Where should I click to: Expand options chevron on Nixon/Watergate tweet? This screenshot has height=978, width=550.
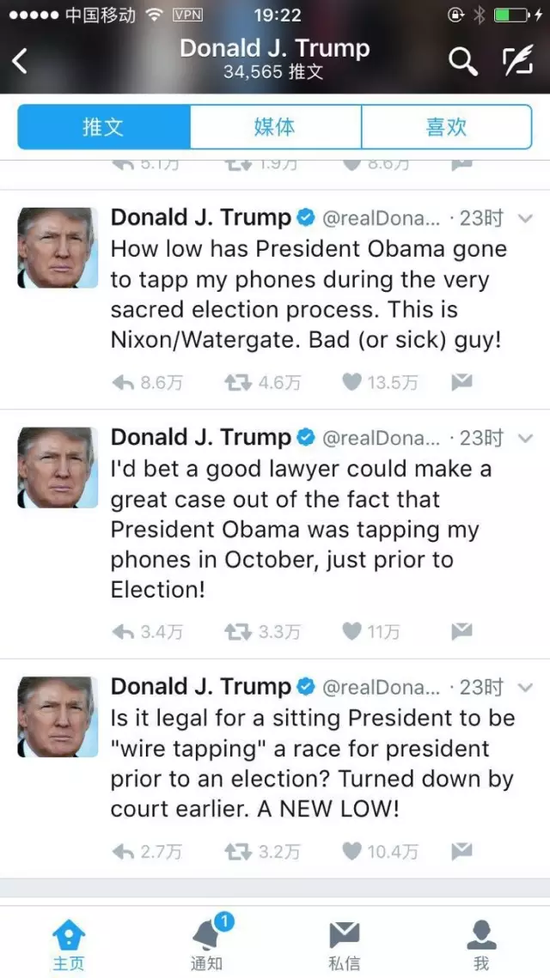pos(526,218)
